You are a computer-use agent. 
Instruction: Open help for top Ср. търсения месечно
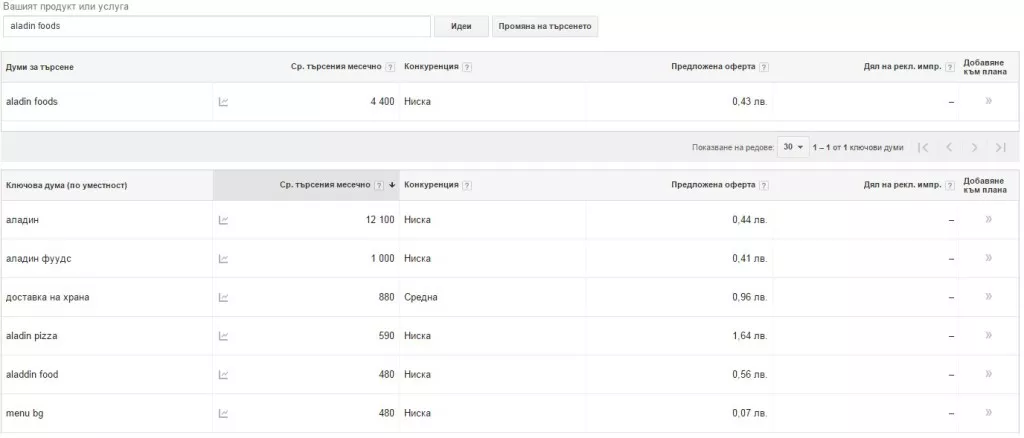tap(390, 67)
